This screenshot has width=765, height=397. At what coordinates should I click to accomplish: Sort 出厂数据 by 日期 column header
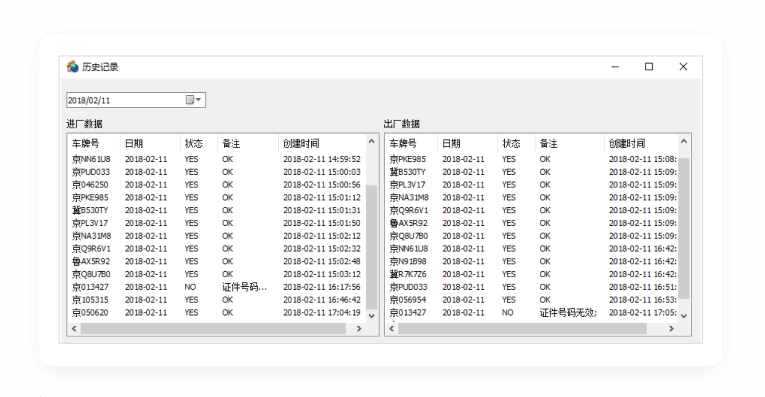(x=467, y=143)
